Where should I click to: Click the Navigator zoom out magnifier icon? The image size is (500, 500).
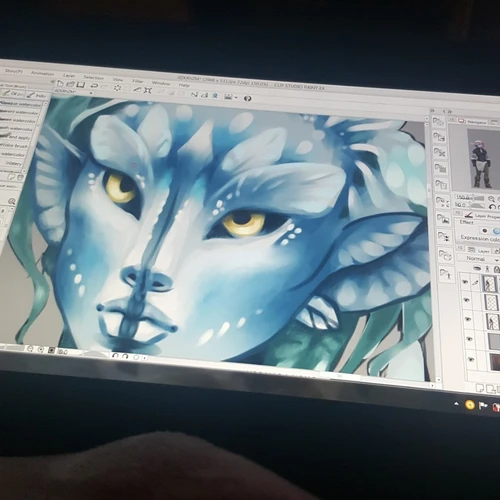tap(491, 199)
